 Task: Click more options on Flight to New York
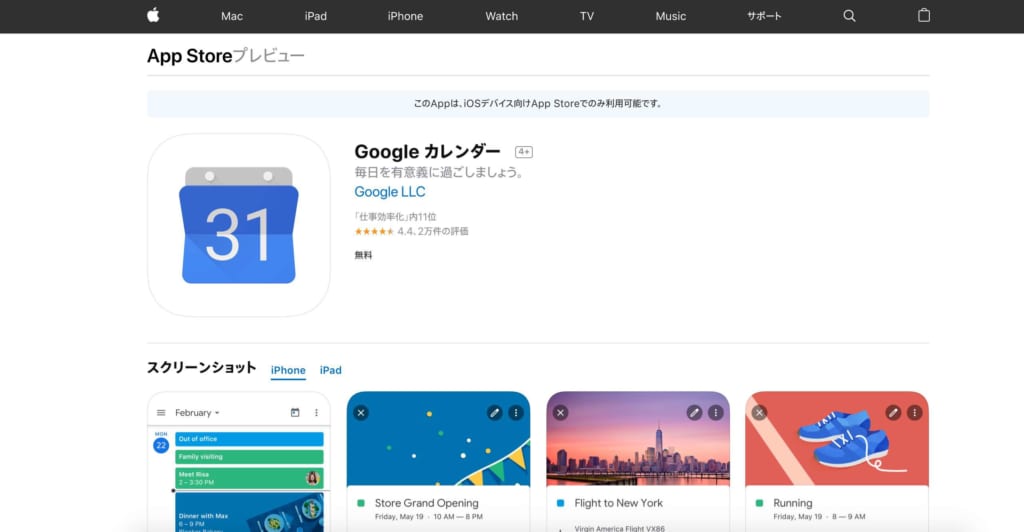(x=716, y=413)
